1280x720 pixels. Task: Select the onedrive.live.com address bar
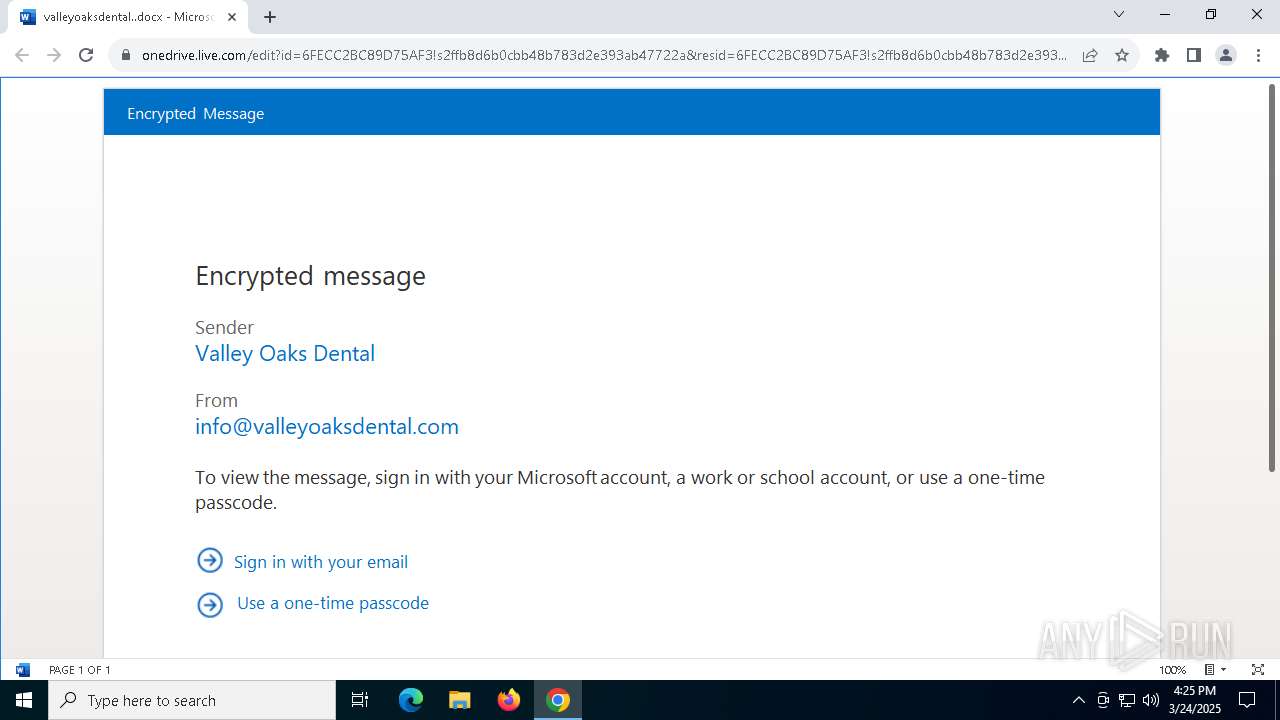coord(604,55)
